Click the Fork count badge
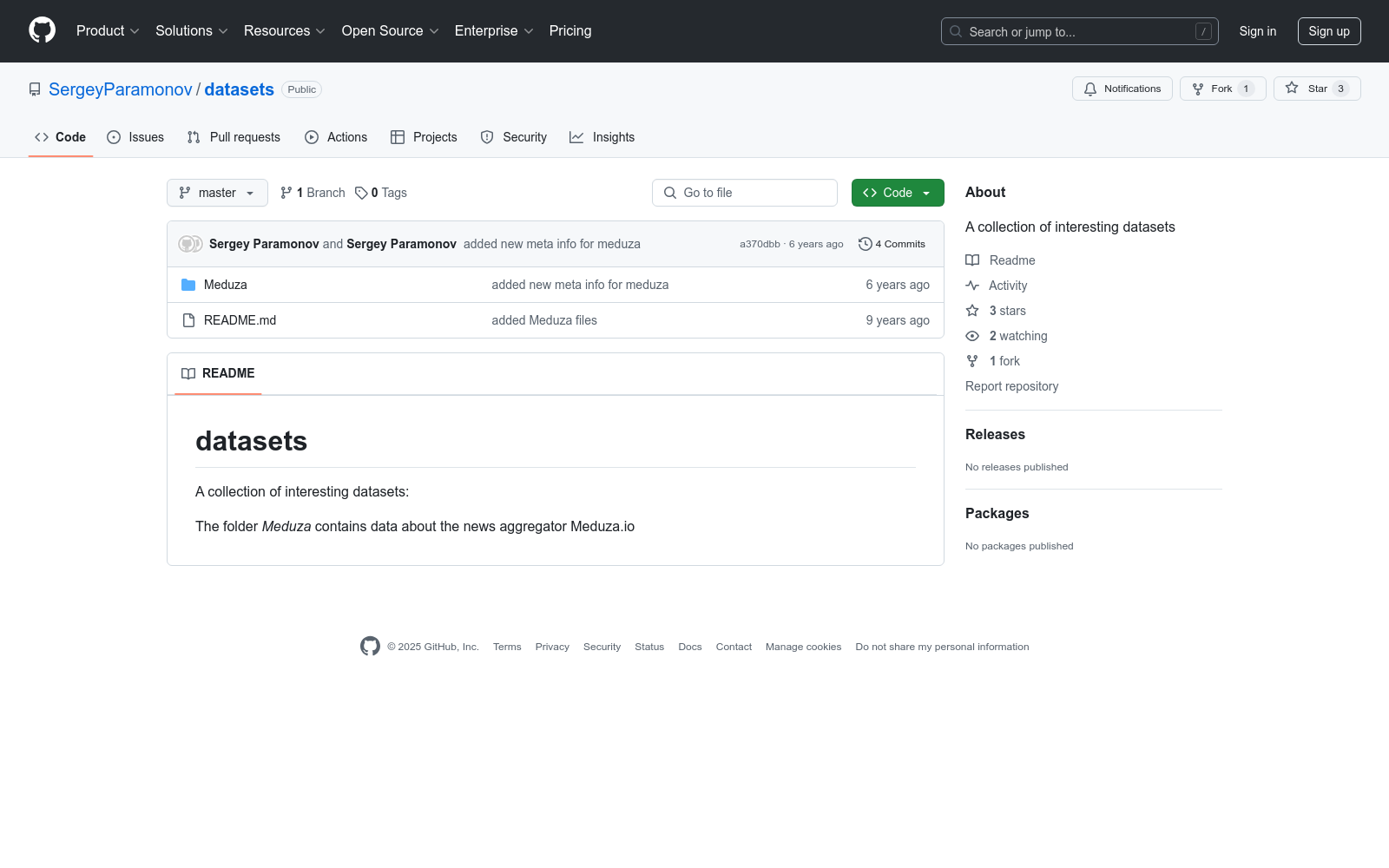The height and width of the screenshot is (868, 1389). click(1246, 89)
